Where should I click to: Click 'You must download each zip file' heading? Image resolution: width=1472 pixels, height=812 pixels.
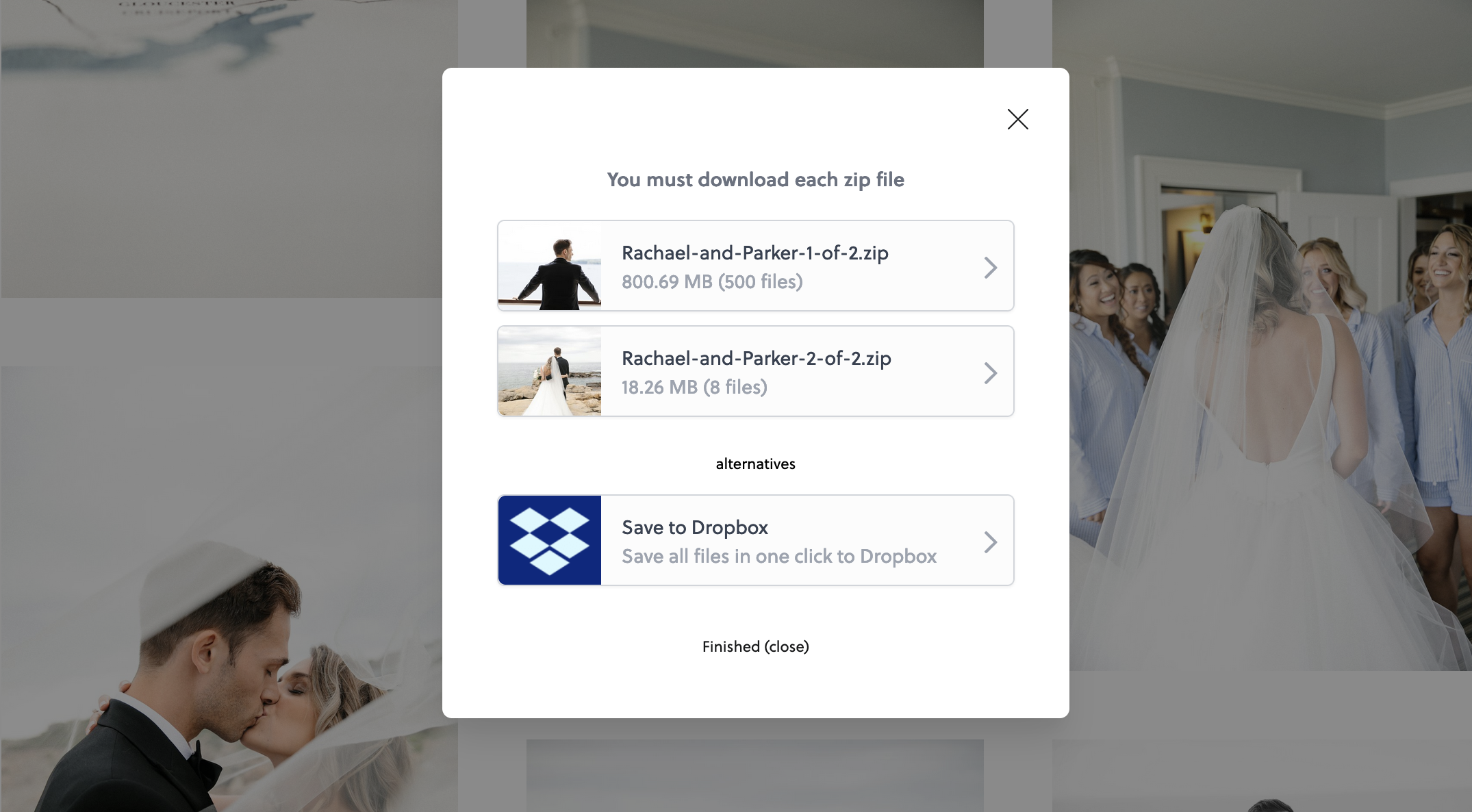coord(755,179)
